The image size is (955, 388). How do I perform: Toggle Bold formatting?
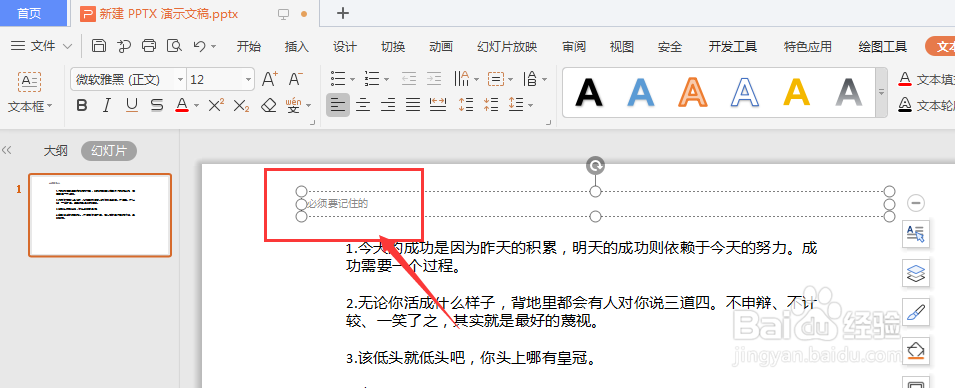(82, 105)
